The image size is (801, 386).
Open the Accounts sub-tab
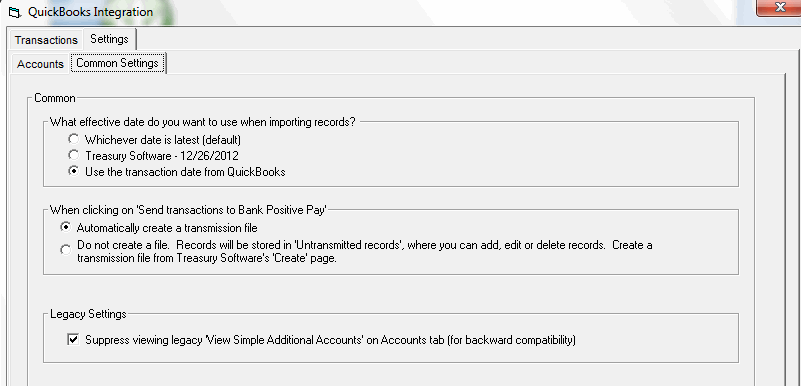(40, 64)
